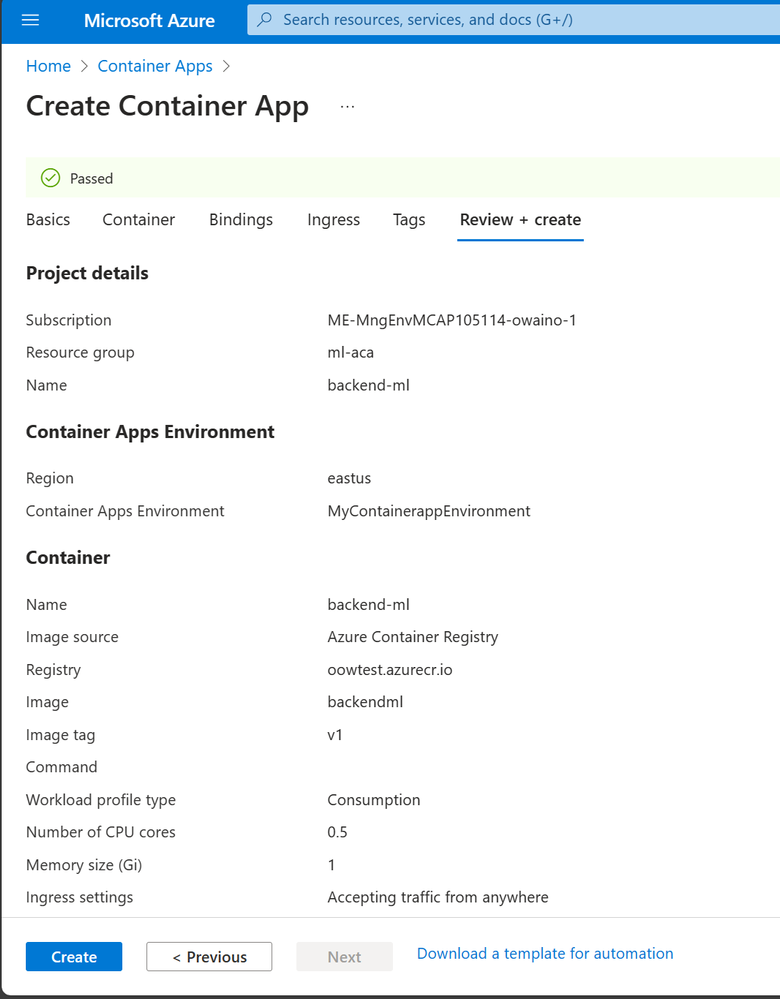Click the green Passed checkmark icon

[50, 178]
